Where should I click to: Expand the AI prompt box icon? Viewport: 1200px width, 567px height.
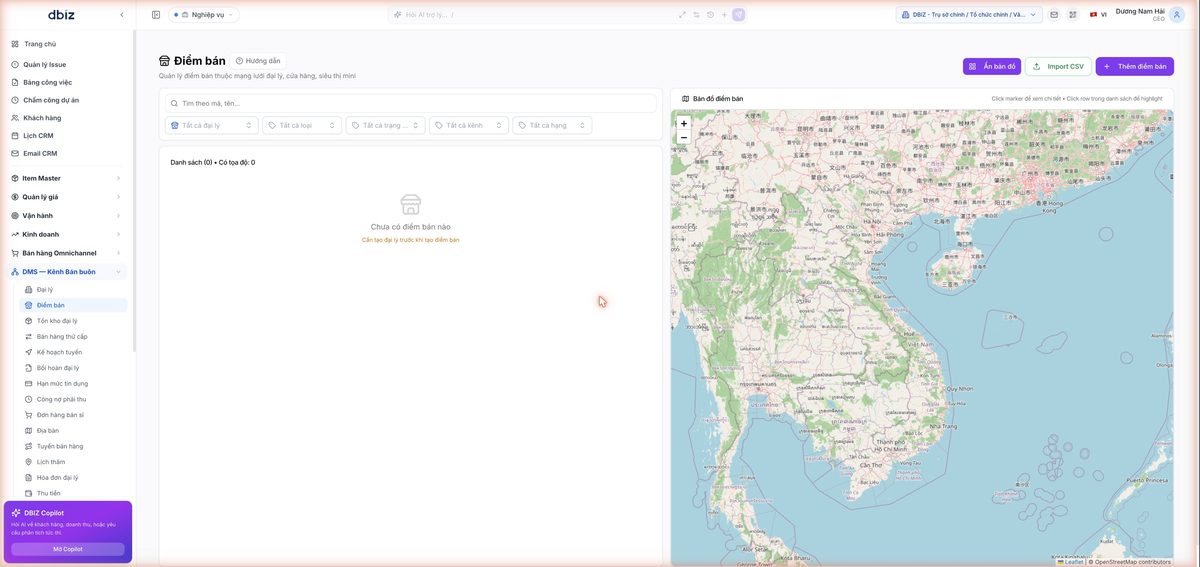tap(682, 15)
